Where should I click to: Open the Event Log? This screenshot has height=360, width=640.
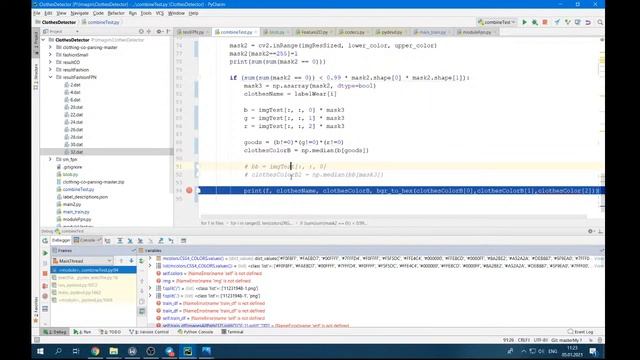click(x=580, y=332)
